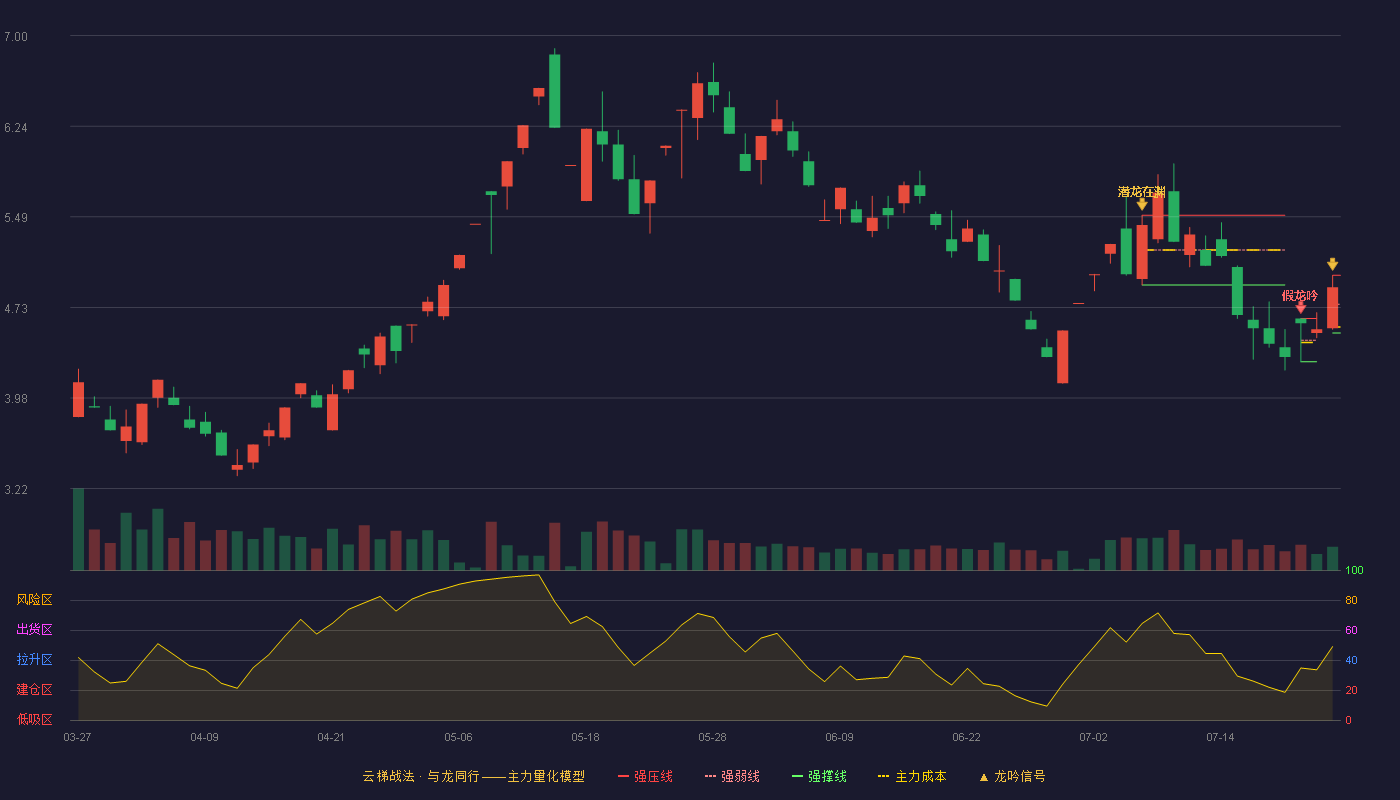This screenshot has height=800, width=1400.
Task: Click the 03-27 date label
Action: click(x=77, y=737)
